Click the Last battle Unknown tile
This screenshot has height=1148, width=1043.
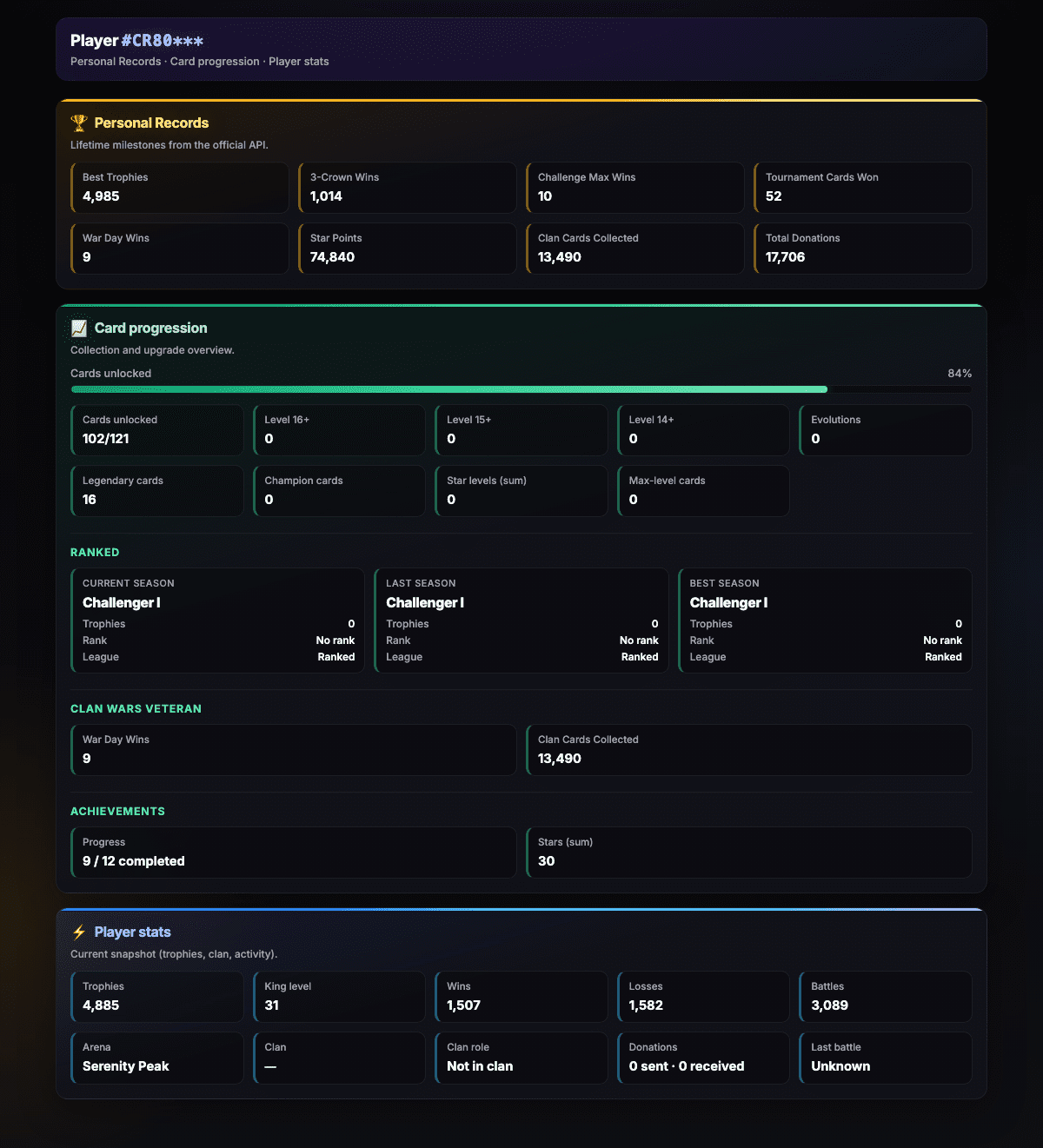(886, 1058)
